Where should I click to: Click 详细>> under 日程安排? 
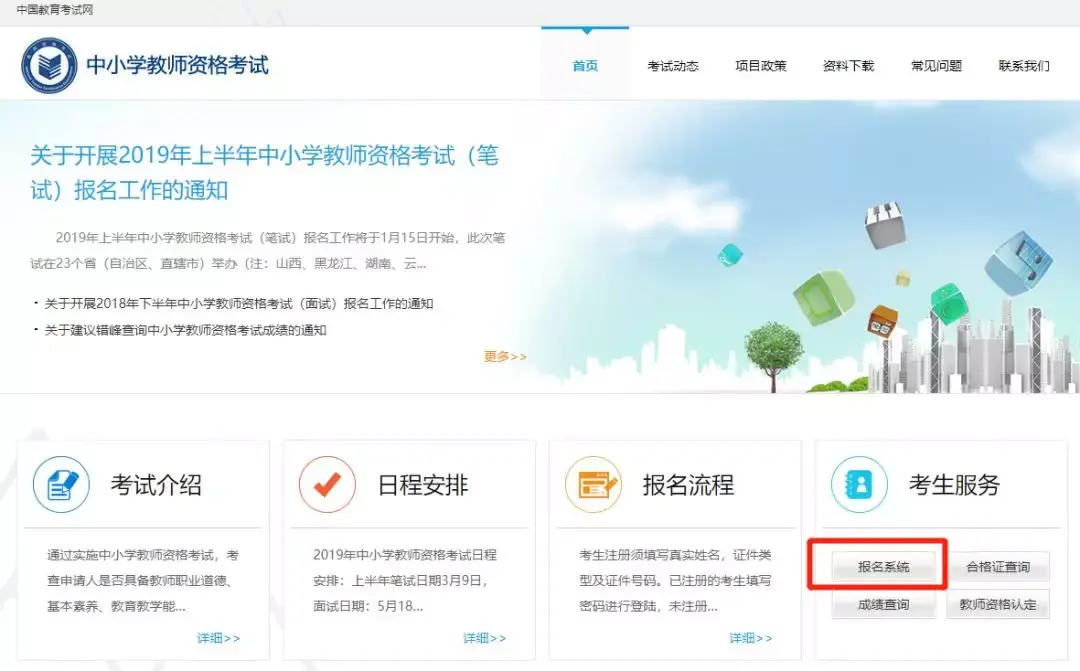coord(484,639)
